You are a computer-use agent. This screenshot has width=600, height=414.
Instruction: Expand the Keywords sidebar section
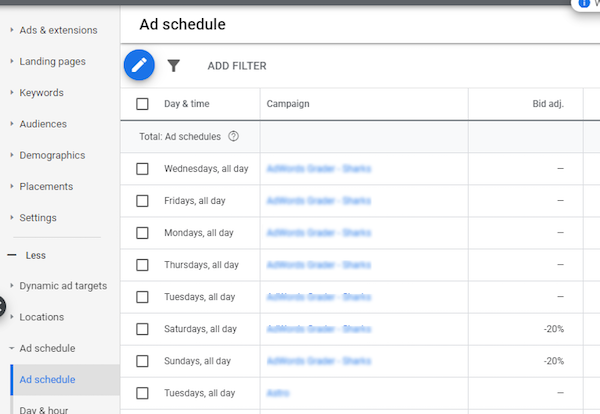click(x=41, y=93)
